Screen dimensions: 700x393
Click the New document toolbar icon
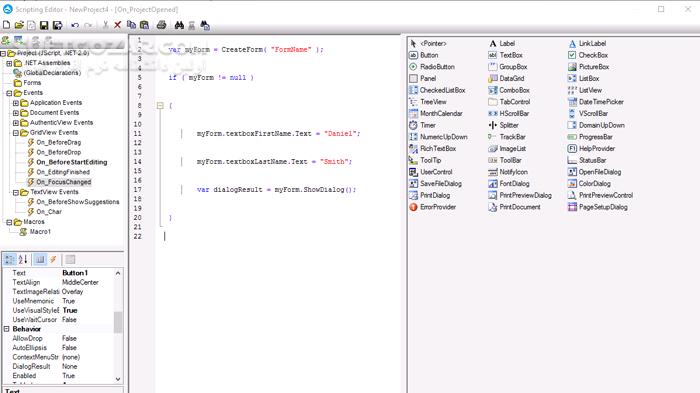(x=6, y=25)
